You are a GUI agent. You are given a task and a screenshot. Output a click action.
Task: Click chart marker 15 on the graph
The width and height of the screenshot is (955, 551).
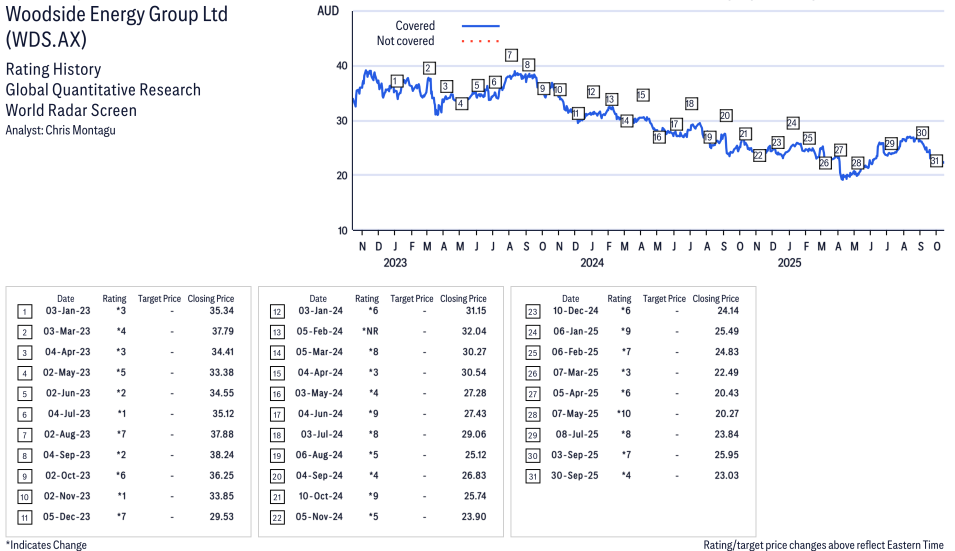point(642,95)
